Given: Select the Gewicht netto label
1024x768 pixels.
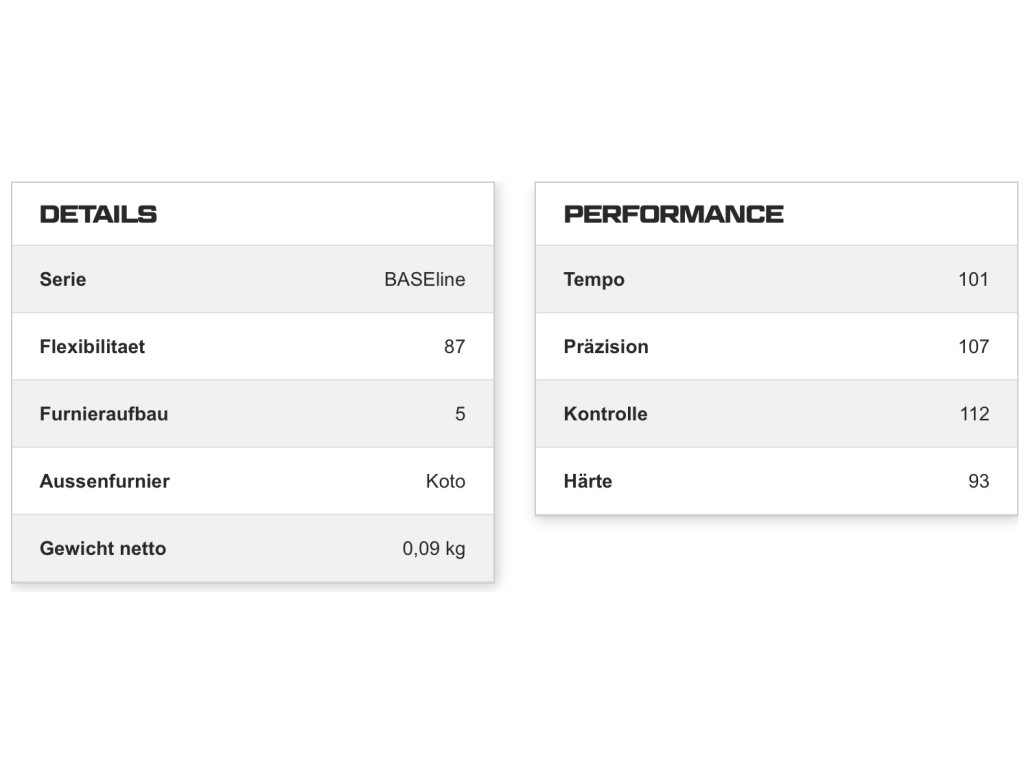Looking at the screenshot, I should [x=103, y=548].
